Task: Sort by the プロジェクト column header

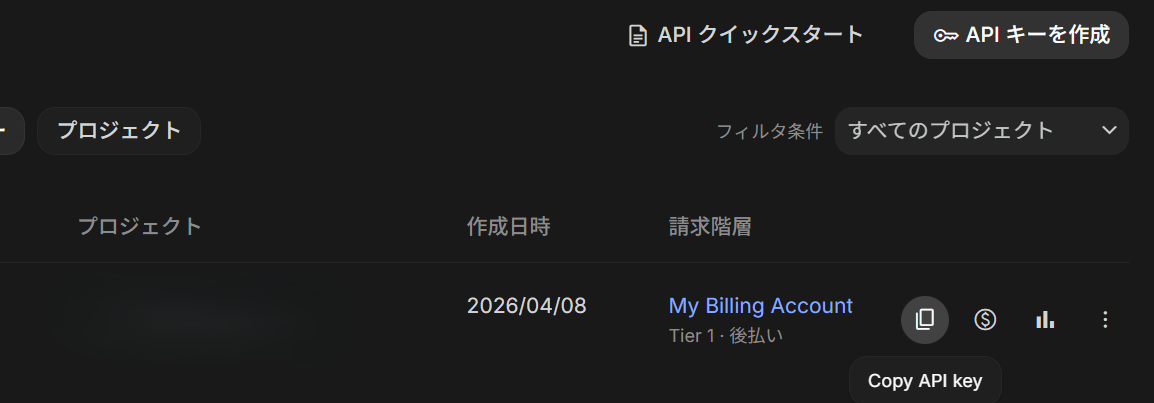Action: pyautogui.click(x=140, y=227)
